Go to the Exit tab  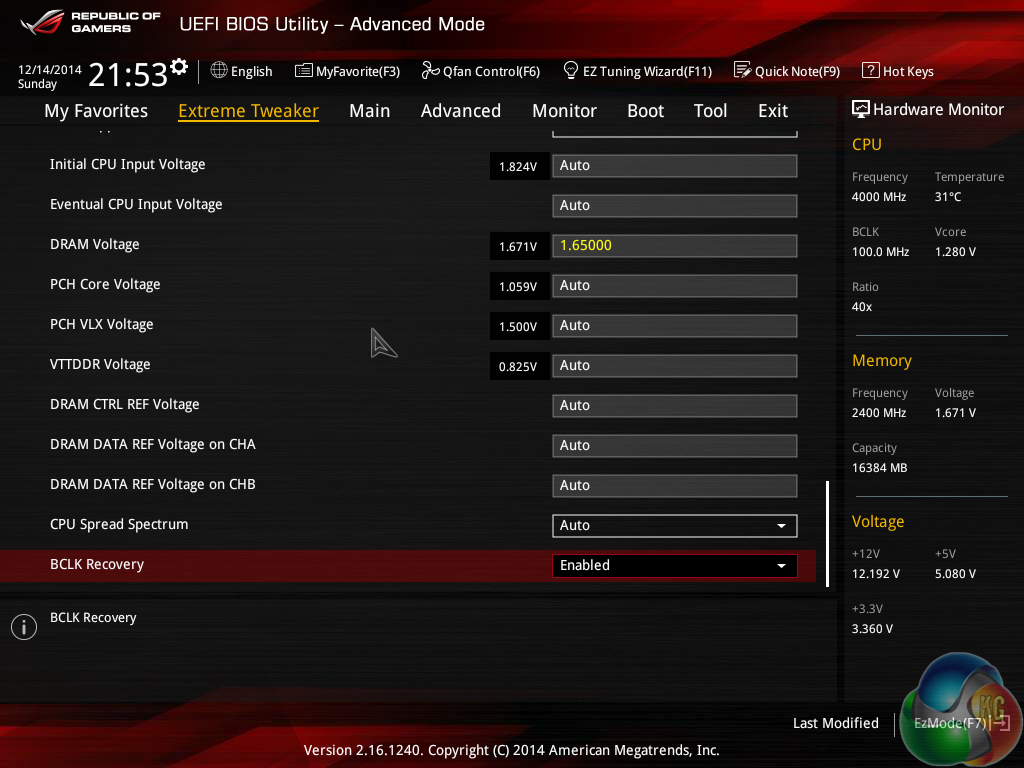click(x=773, y=111)
